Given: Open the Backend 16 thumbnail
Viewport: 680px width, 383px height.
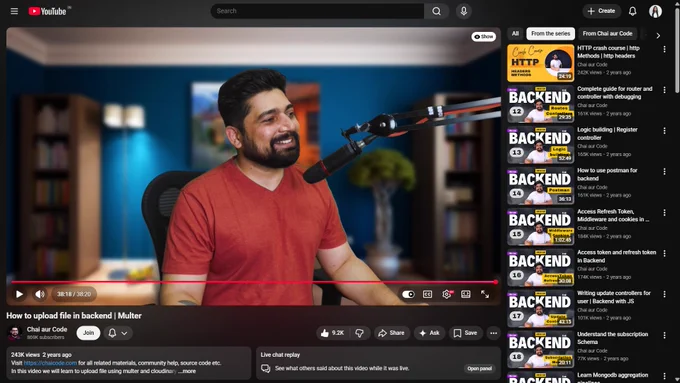Looking at the screenshot, I should pyautogui.click(x=540, y=268).
